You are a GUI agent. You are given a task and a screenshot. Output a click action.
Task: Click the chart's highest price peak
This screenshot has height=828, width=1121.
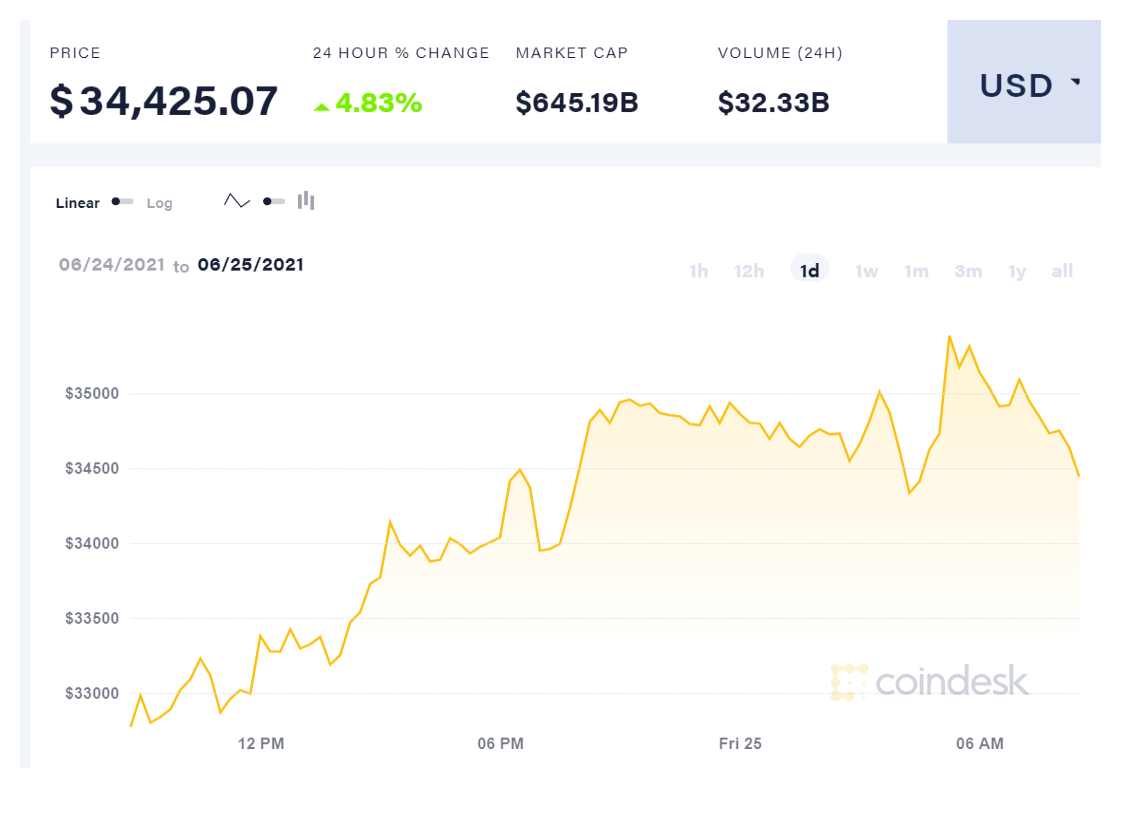click(949, 337)
